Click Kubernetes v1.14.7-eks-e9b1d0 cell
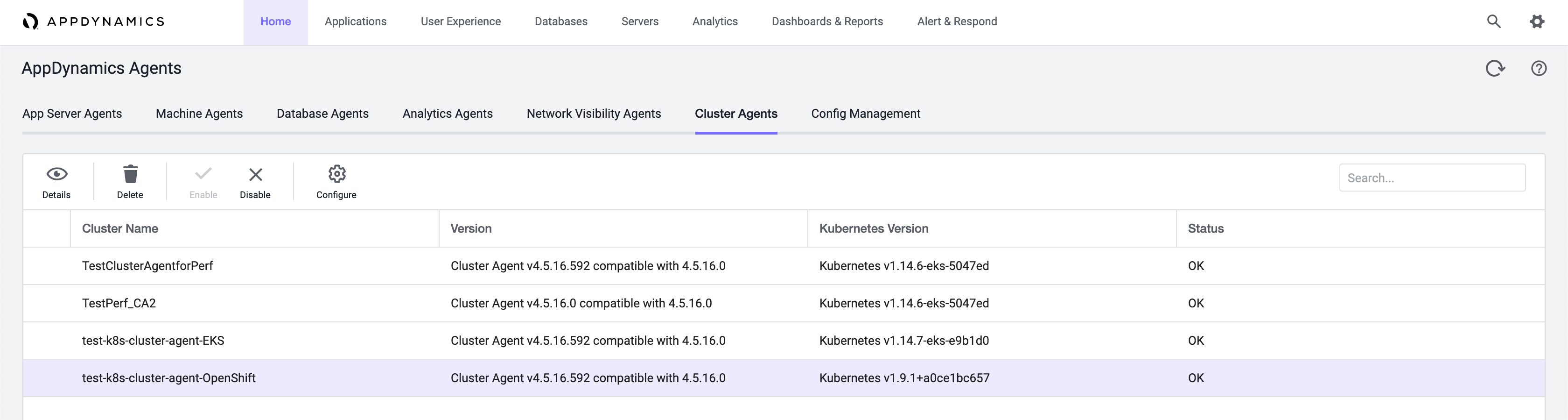 pos(904,341)
